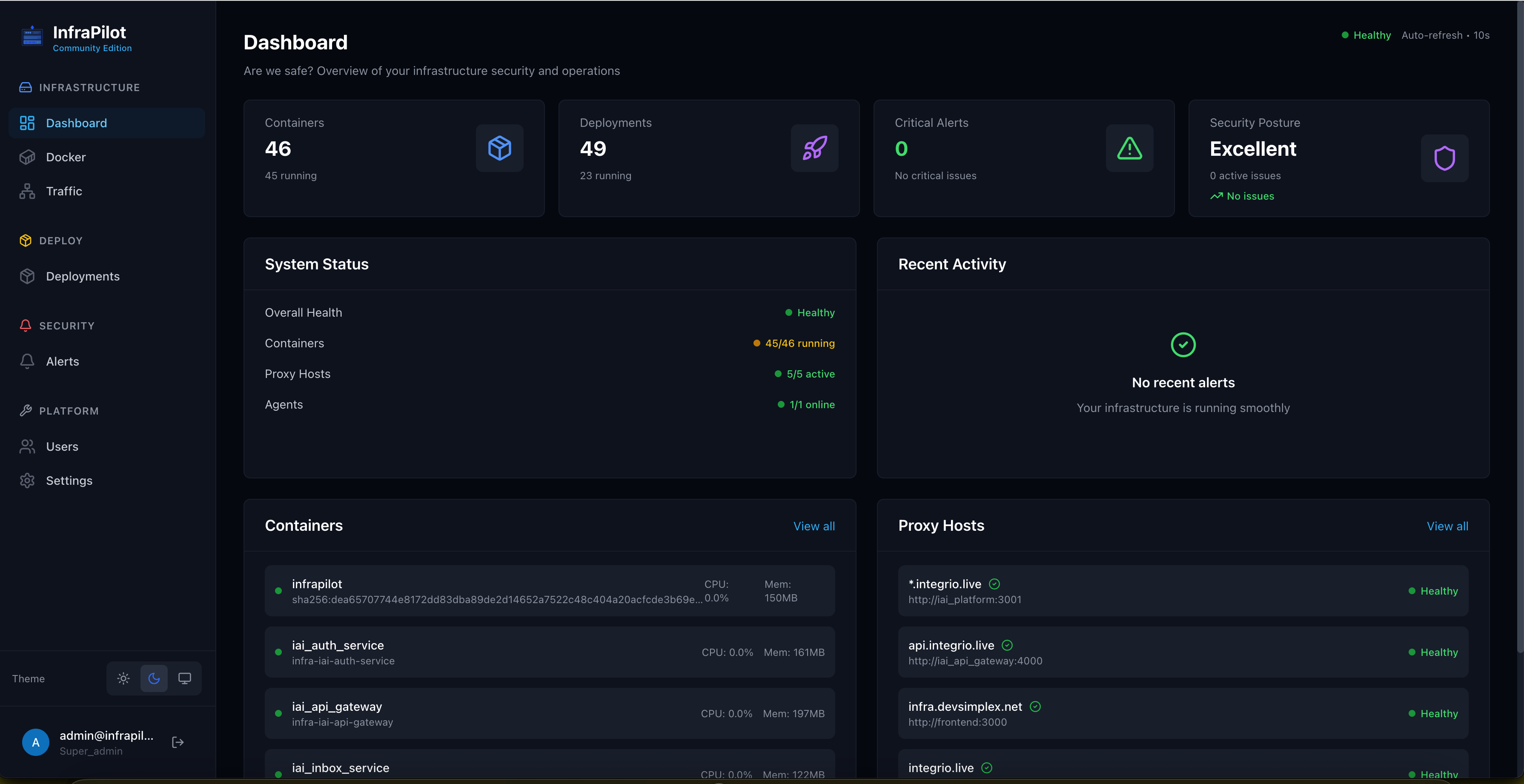Open the Dashboard menu item
This screenshot has width=1524, height=784.
coord(106,123)
